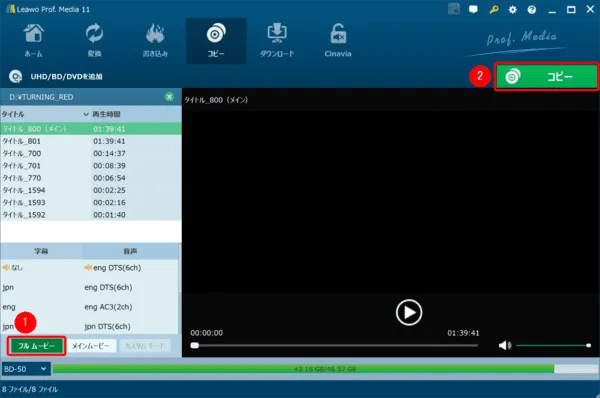
Task: Select the タイトル_700 row
Action: pos(91,153)
